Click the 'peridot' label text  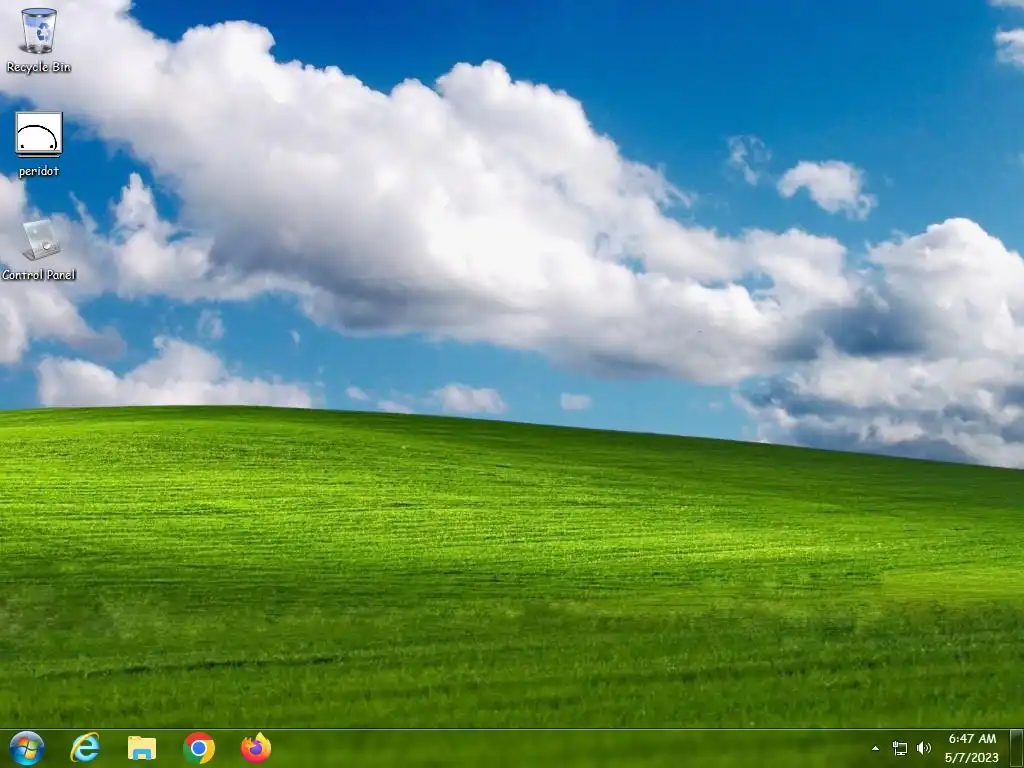point(39,171)
